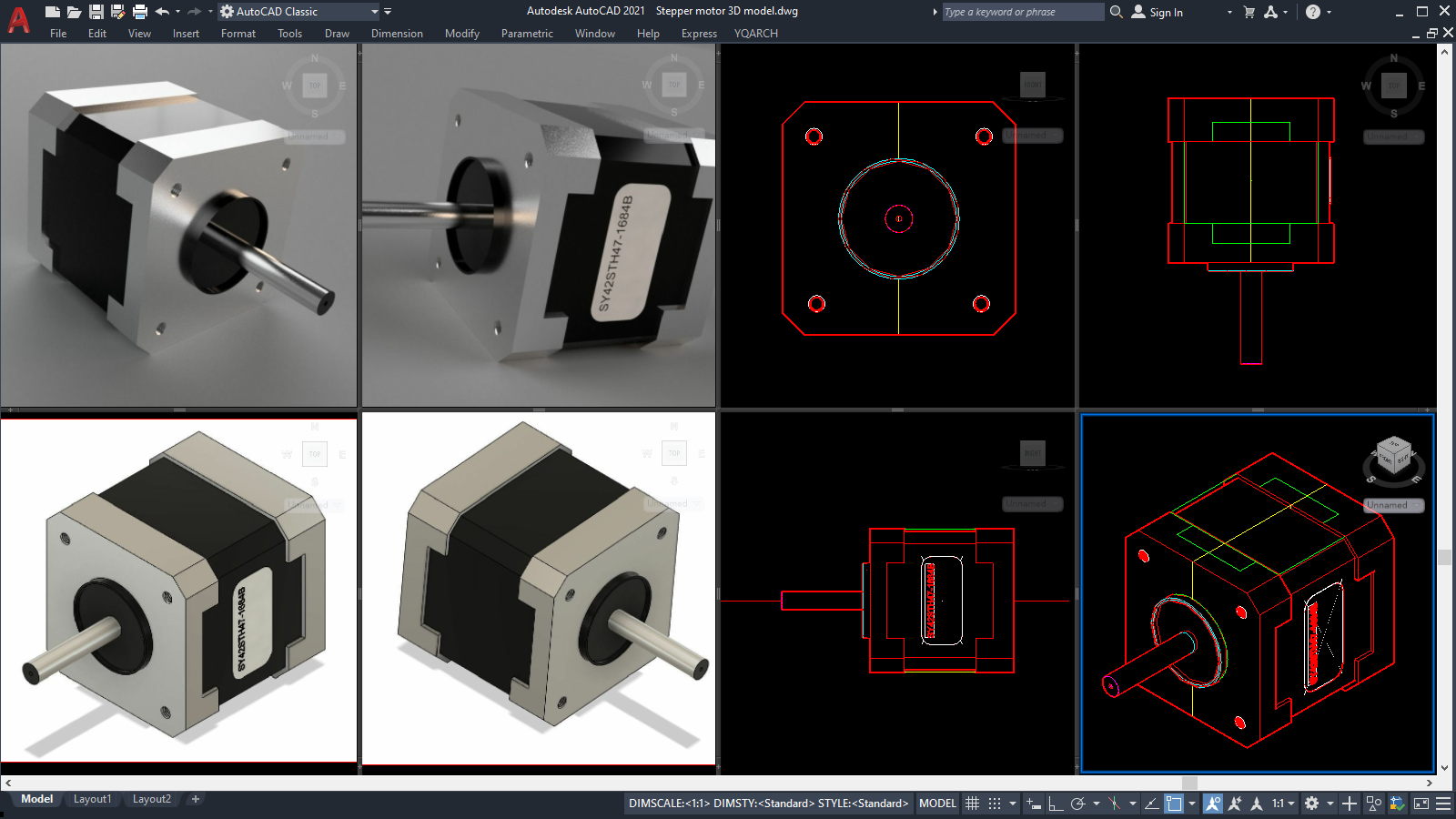
Task: Open the AutoCAD Classic workspace dropdown
Action: [x=376, y=12]
